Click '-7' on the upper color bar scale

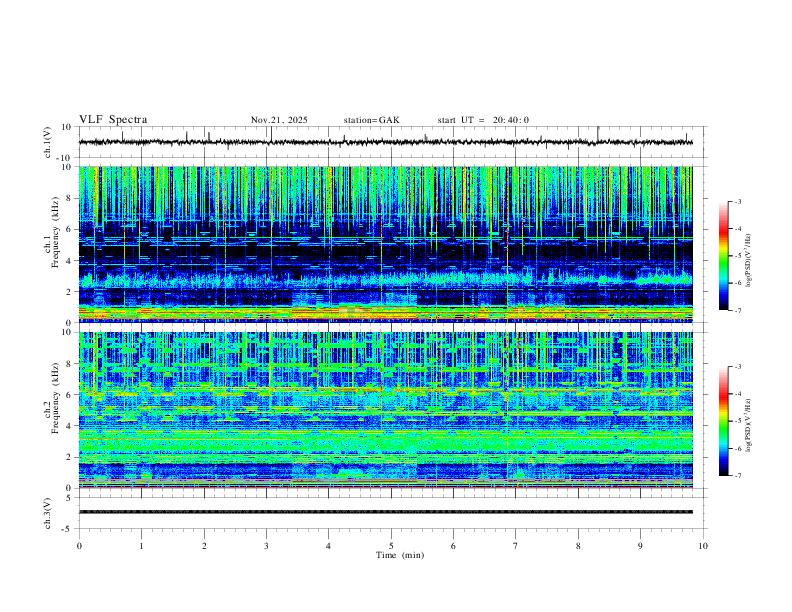[x=738, y=310]
